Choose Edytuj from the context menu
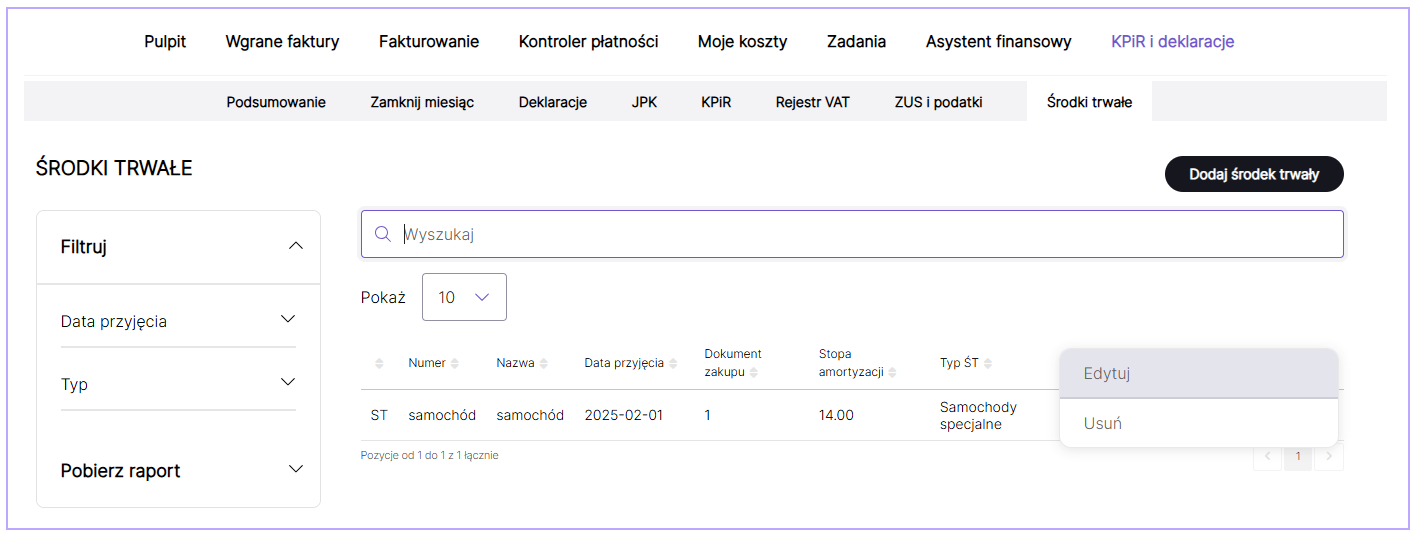Image resolution: width=1415 pixels, height=538 pixels. tap(1199, 373)
